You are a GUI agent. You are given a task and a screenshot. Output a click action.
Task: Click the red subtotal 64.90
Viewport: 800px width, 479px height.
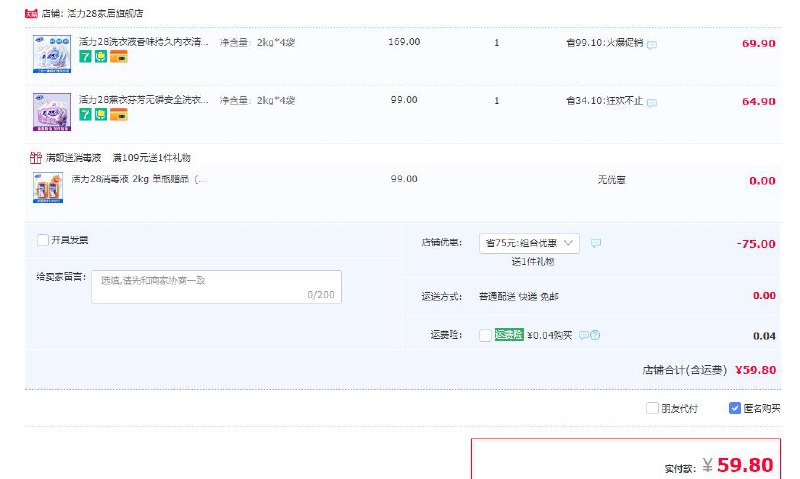click(x=759, y=102)
